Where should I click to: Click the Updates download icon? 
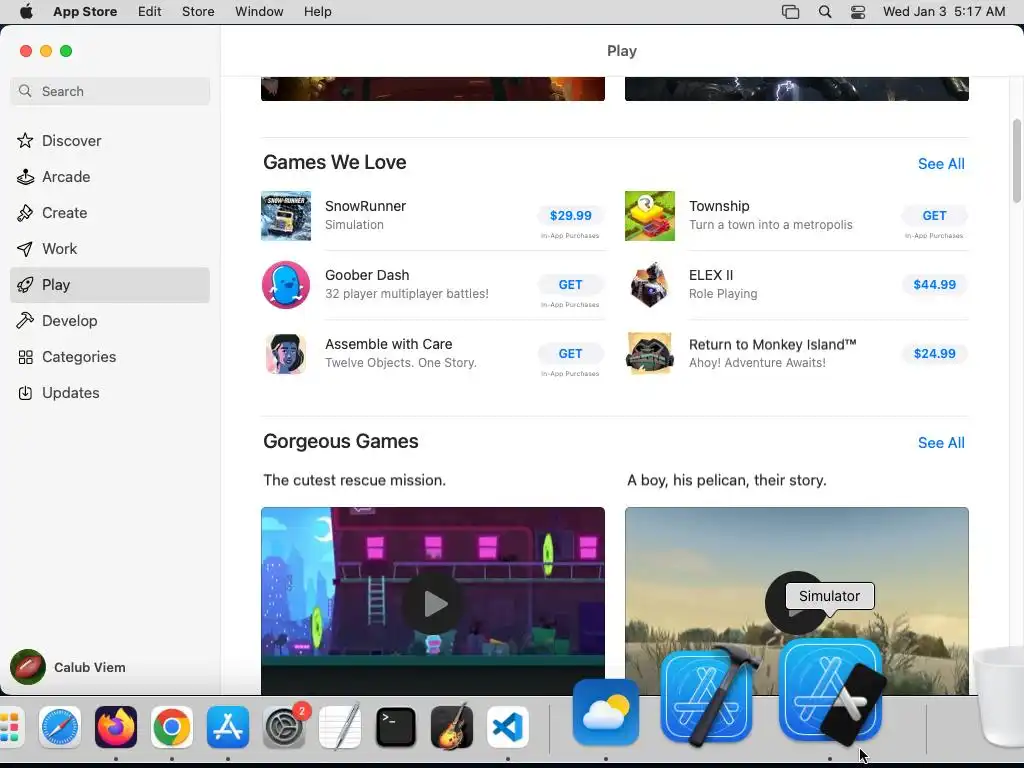click(25, 392)
